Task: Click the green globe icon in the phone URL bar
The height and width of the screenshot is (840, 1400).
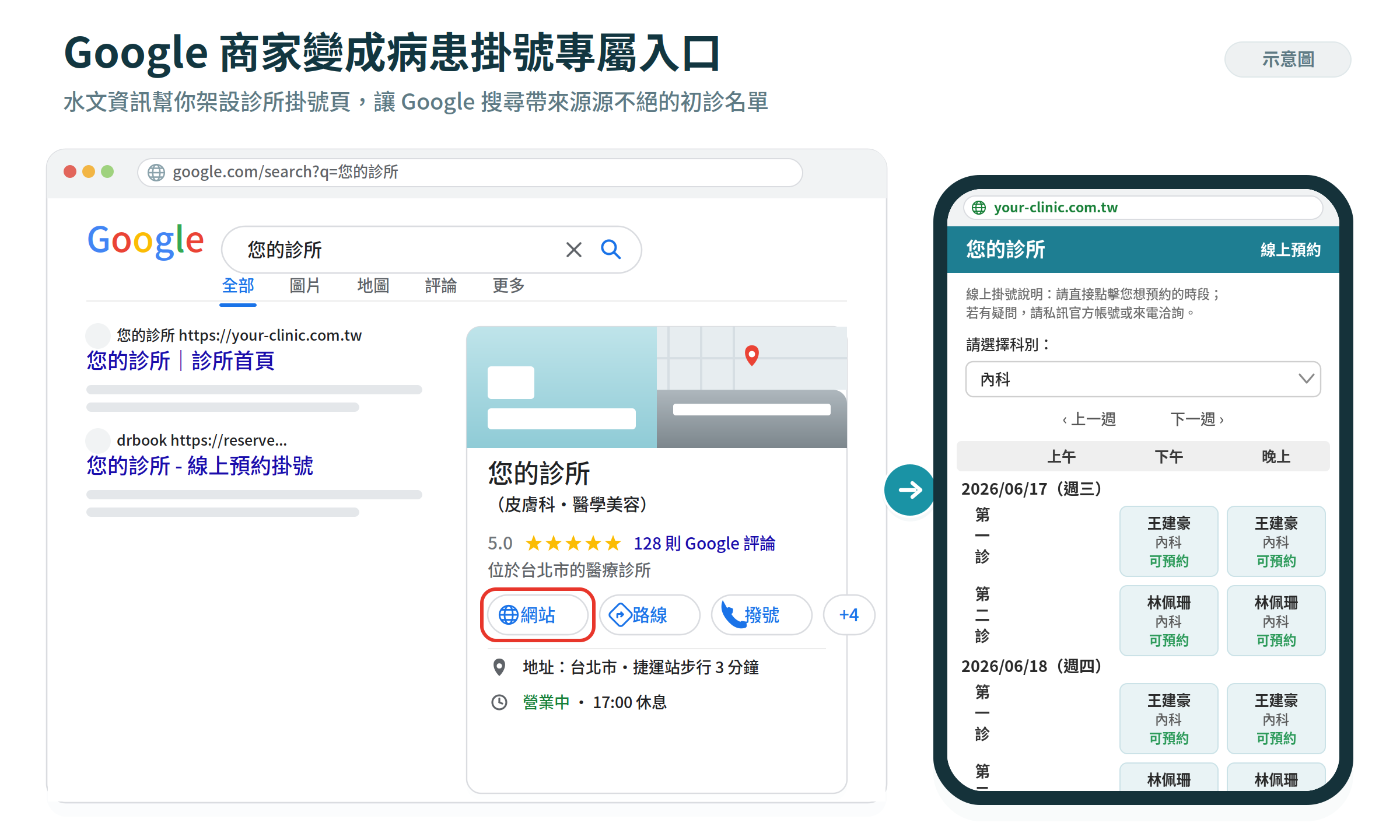Action: coord(979,208)
